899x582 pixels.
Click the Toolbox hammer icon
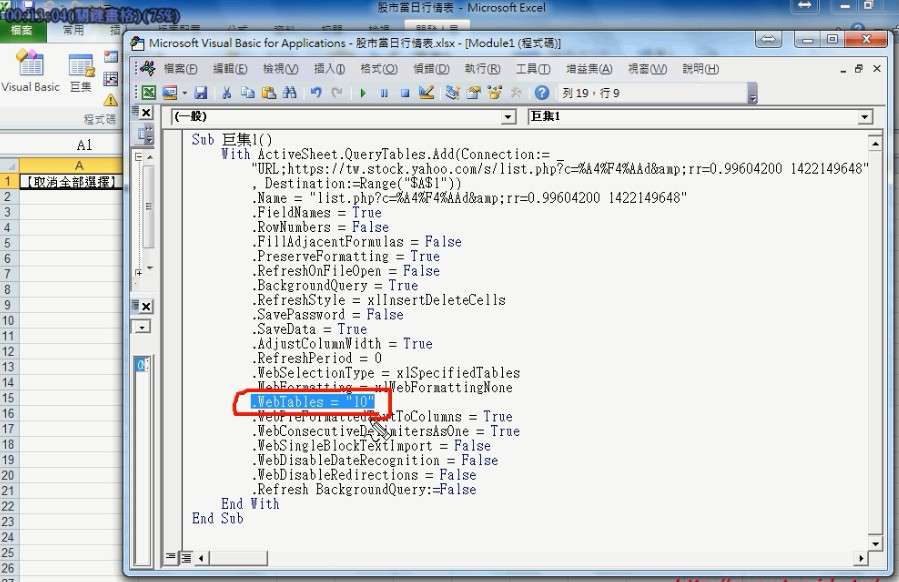(515, 93)
